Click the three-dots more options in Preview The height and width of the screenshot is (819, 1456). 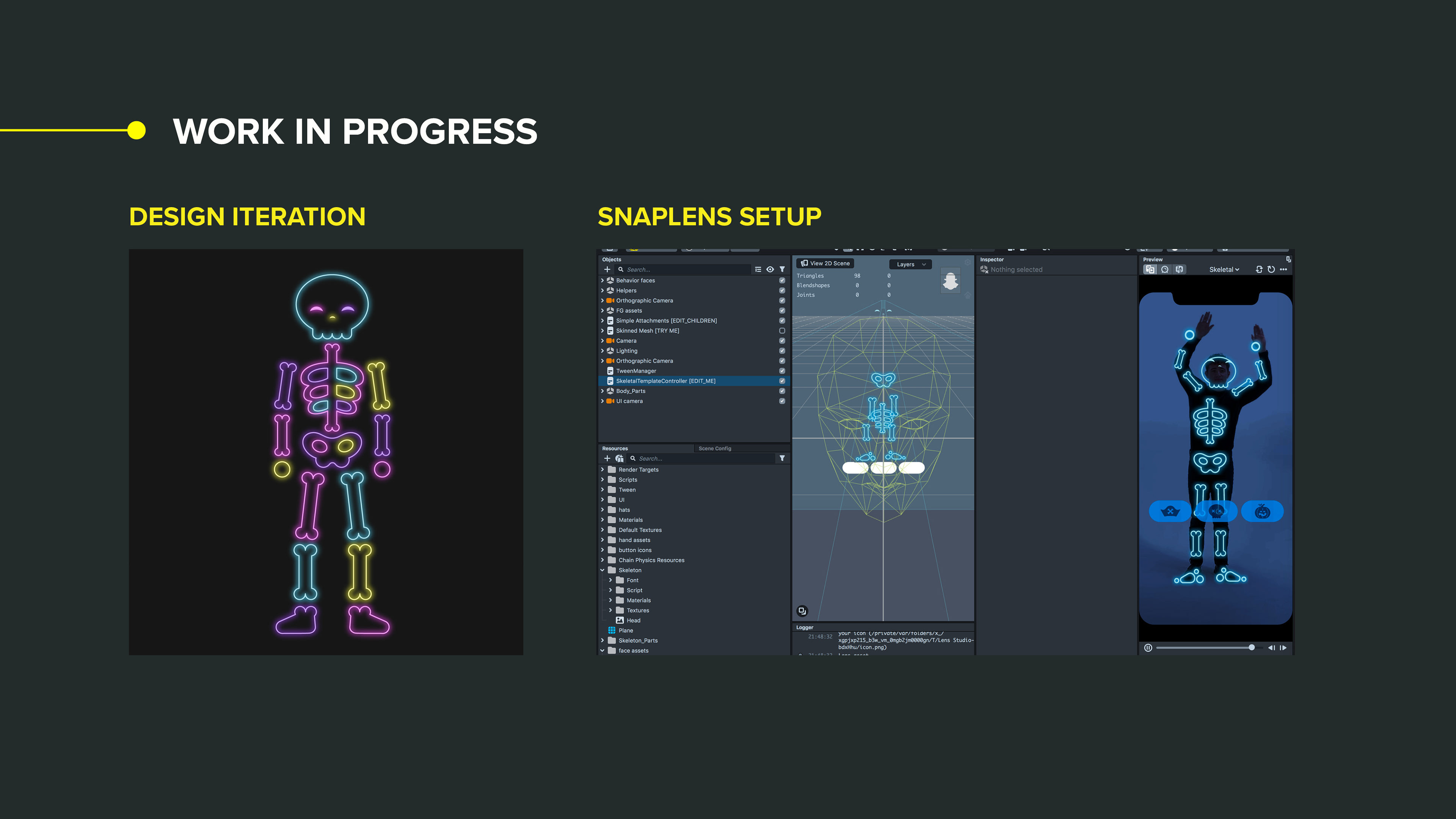[1283, 270]
